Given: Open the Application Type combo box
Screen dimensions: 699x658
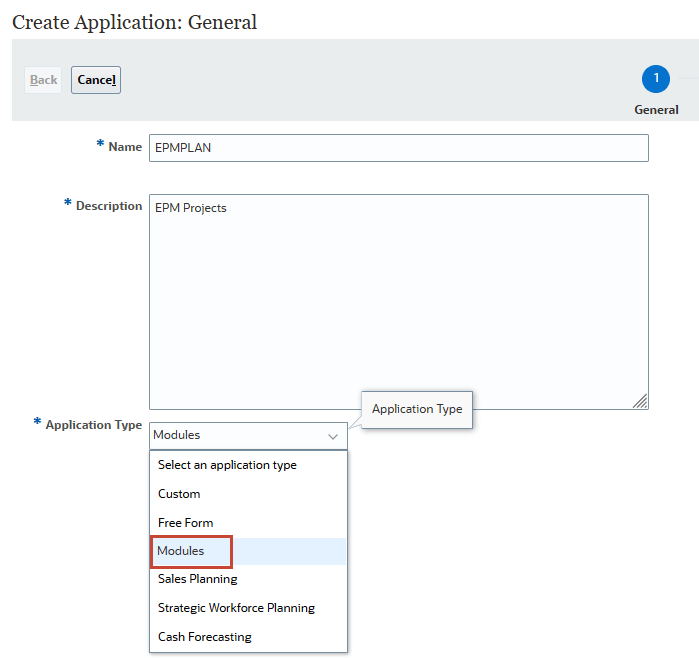Looking at the screenshot, I should pyautogui.click(x=248, y=436).
